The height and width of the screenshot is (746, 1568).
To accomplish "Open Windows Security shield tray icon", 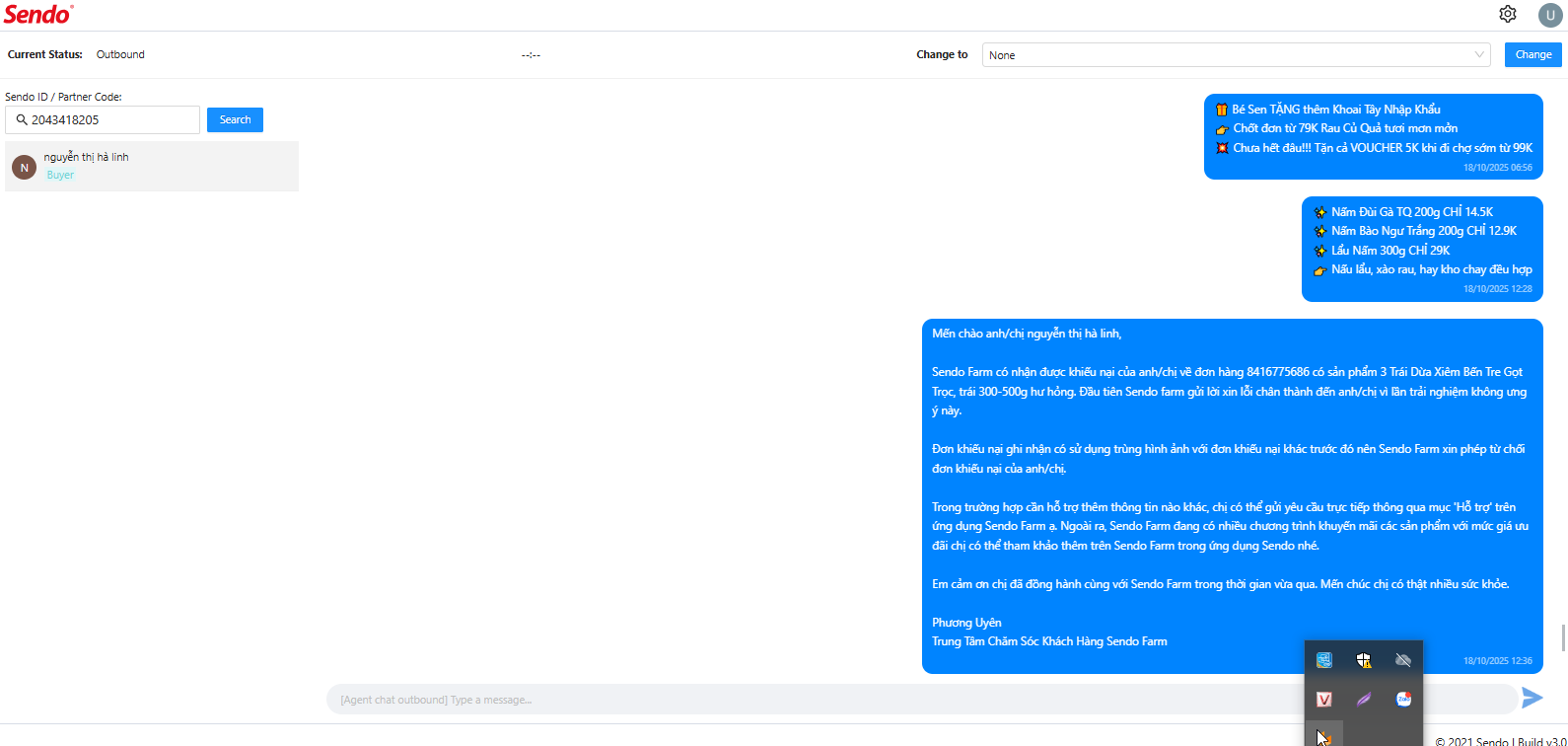I will (1364, 660).
